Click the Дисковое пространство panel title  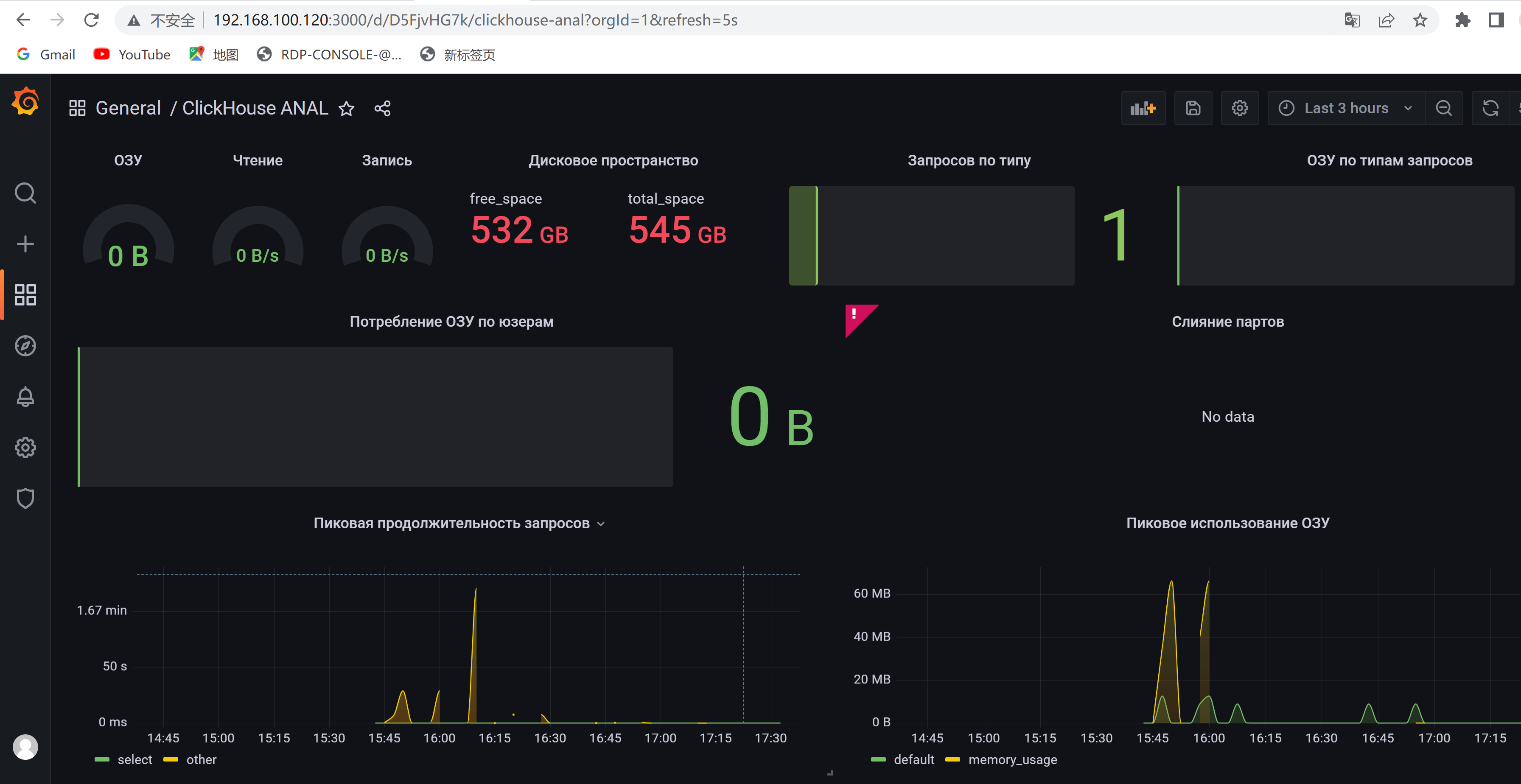613,161
